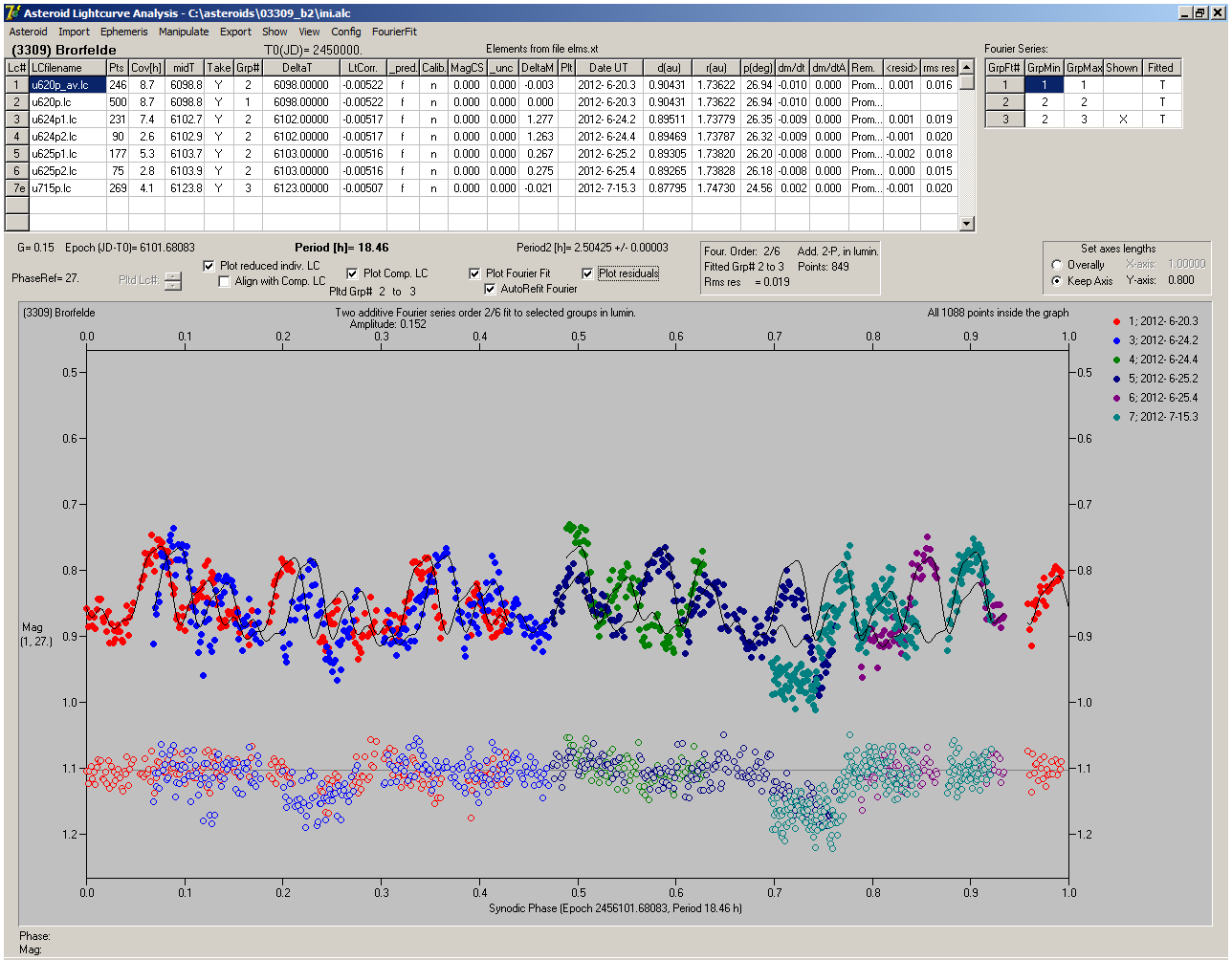Click the Period2 [h]= 2.50425 value
The image size is (1232, 960).
[x=592, y=248]
